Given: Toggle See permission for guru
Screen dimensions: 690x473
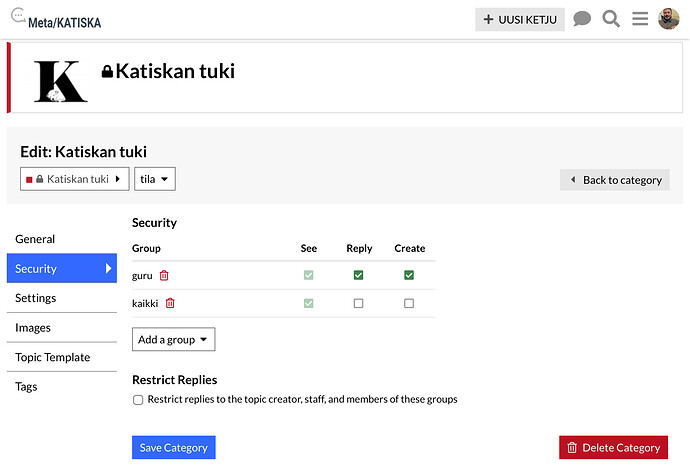Looking at the screenshot, I should tap(308, 275).
